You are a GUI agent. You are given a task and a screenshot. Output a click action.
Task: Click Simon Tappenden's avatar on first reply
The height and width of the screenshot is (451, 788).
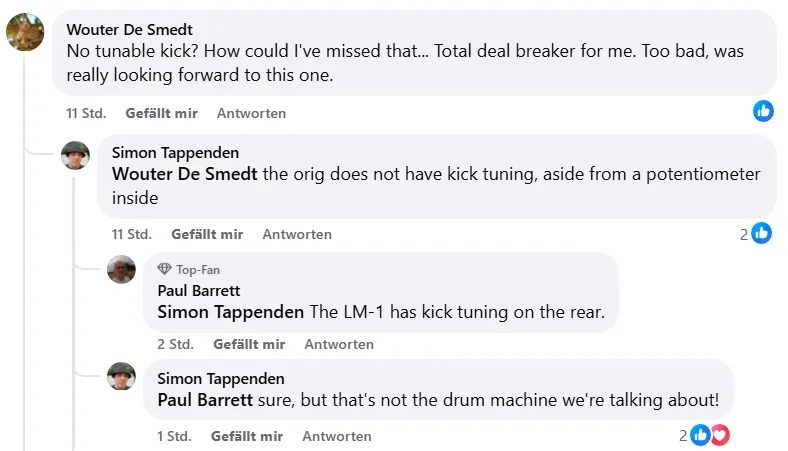click(x=76, y=155)
